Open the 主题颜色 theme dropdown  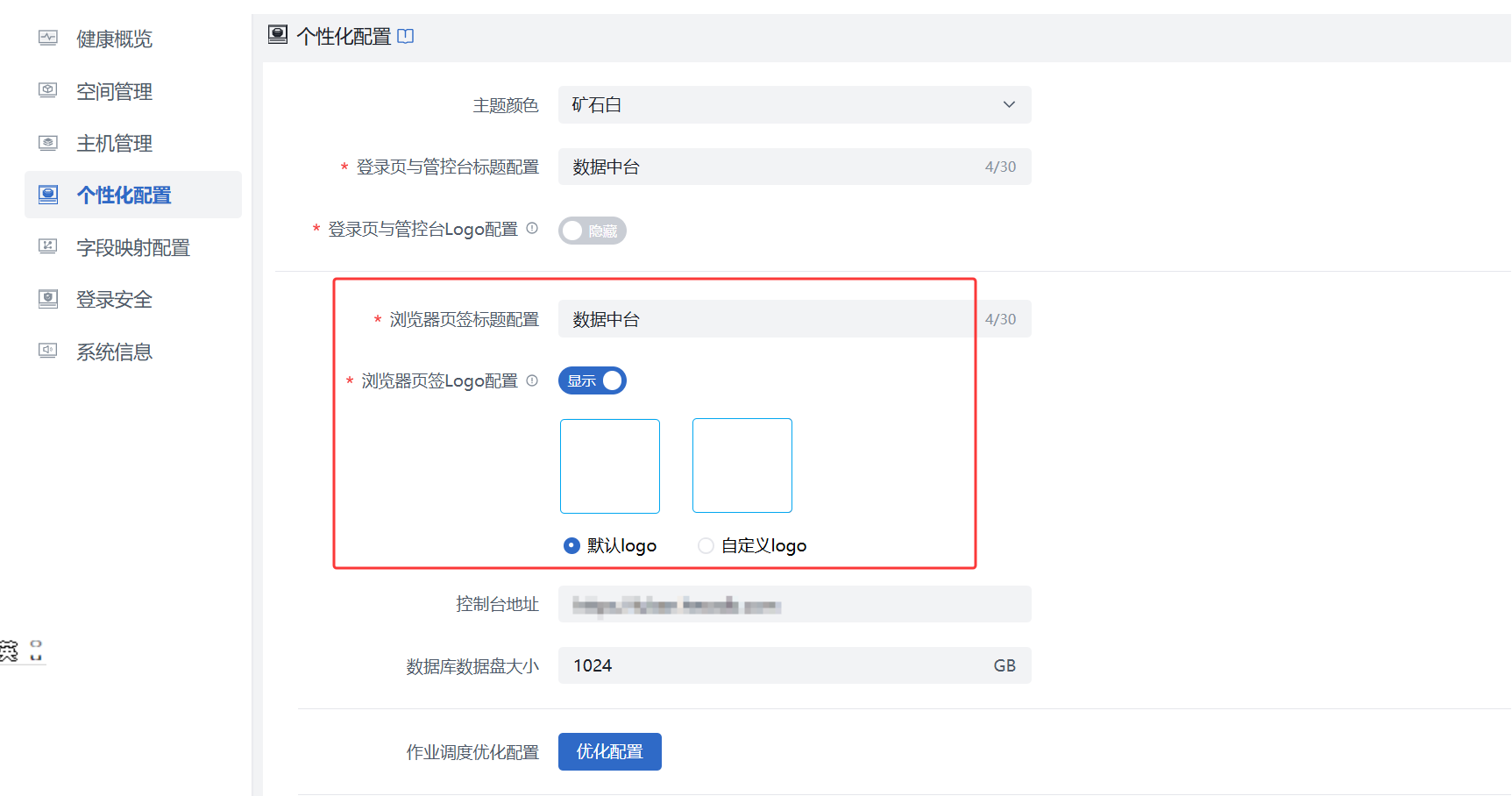[x=1009, y=104]
